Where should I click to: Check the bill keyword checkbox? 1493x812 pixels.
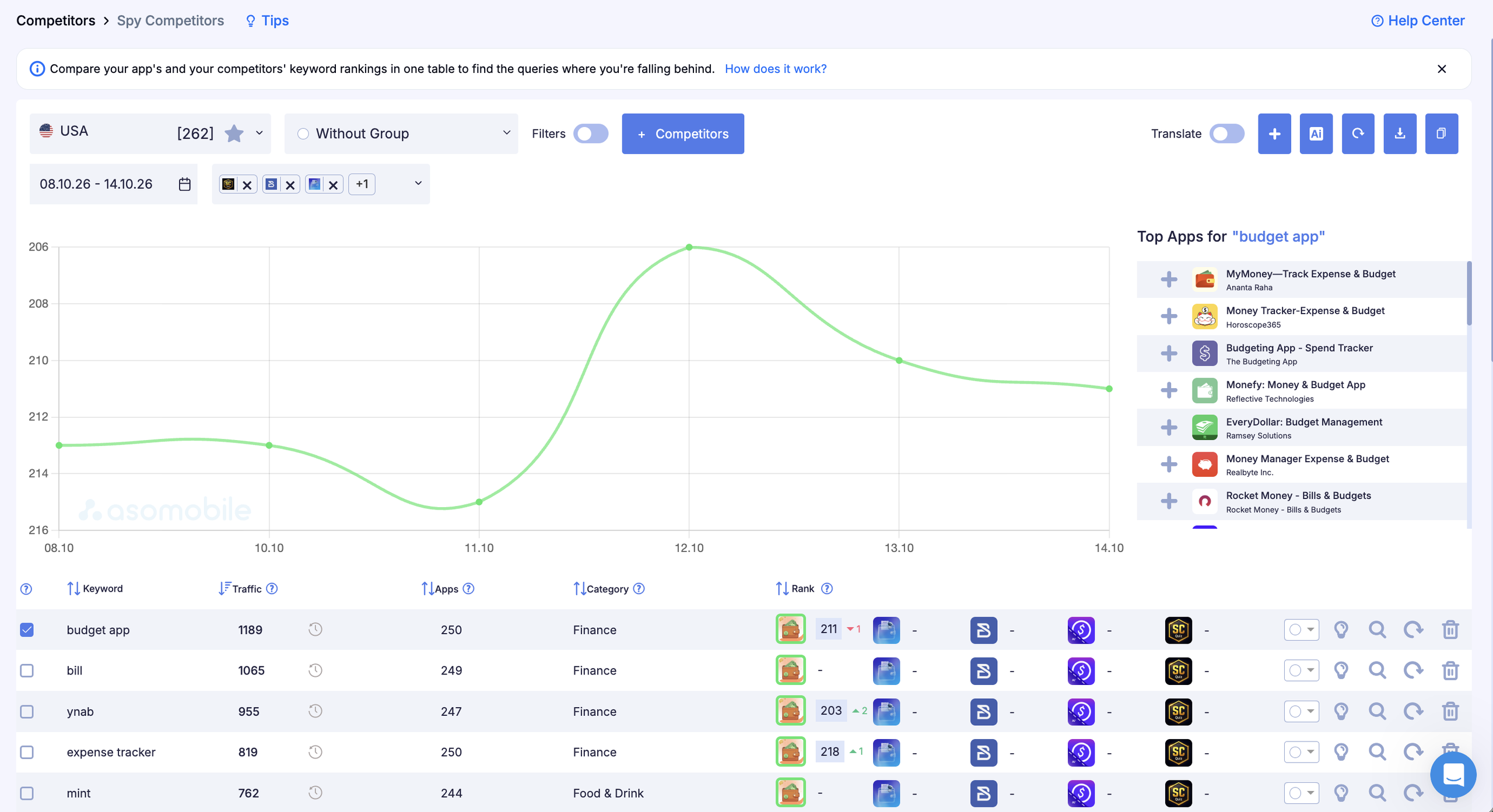pyautogui.click(x=27, y=670)
